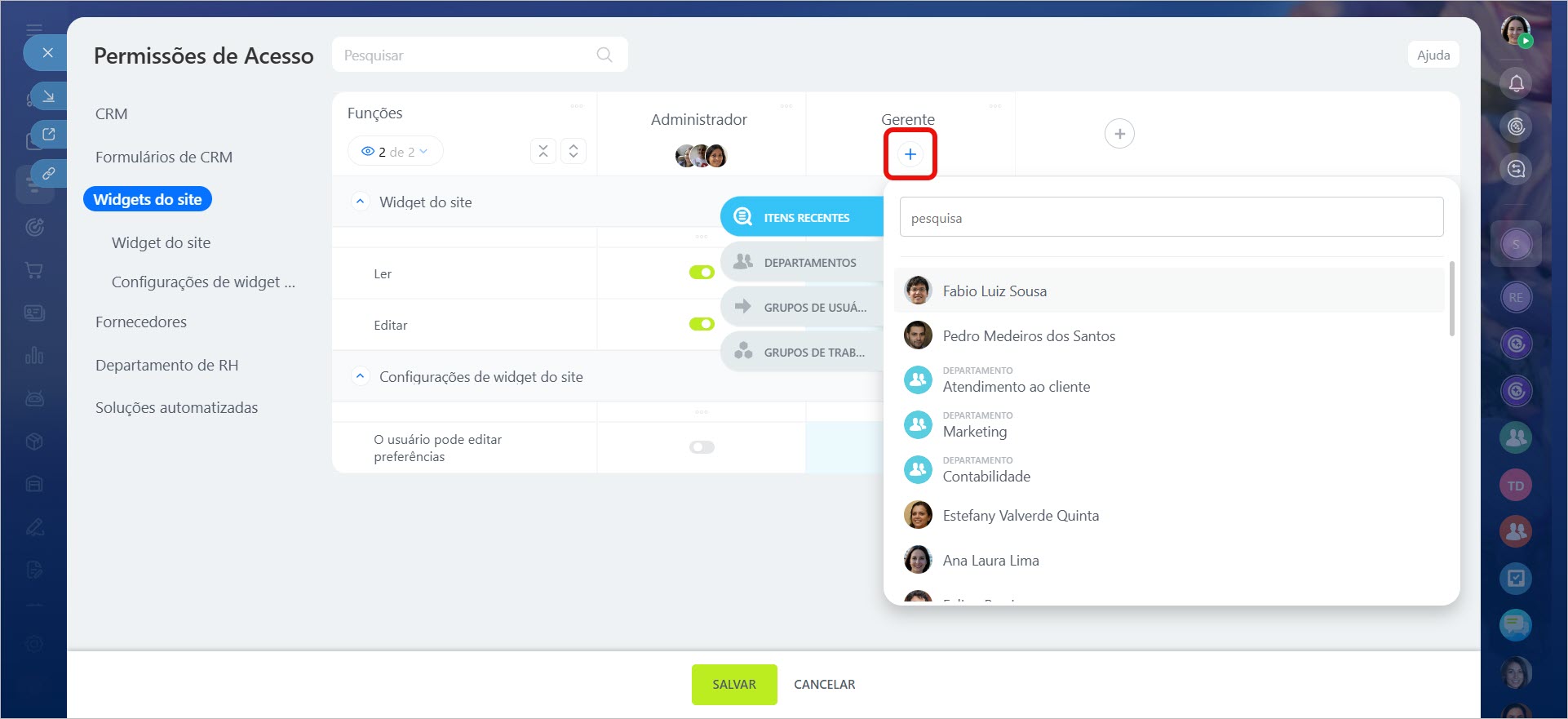Image resolution: width=1568 pixels, height=719 pixels.
Task: Close the permissions slider with X
Action: [48, 53]
